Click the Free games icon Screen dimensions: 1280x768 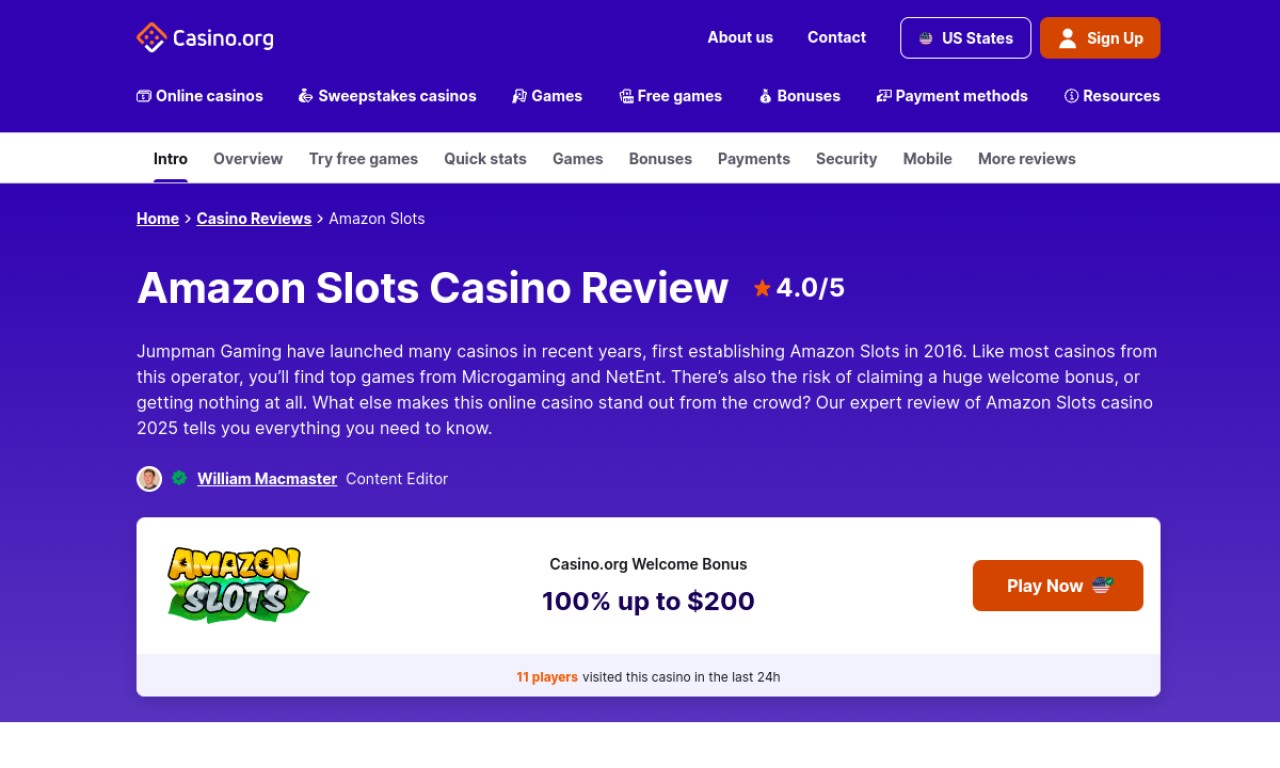tap(626, 96)
